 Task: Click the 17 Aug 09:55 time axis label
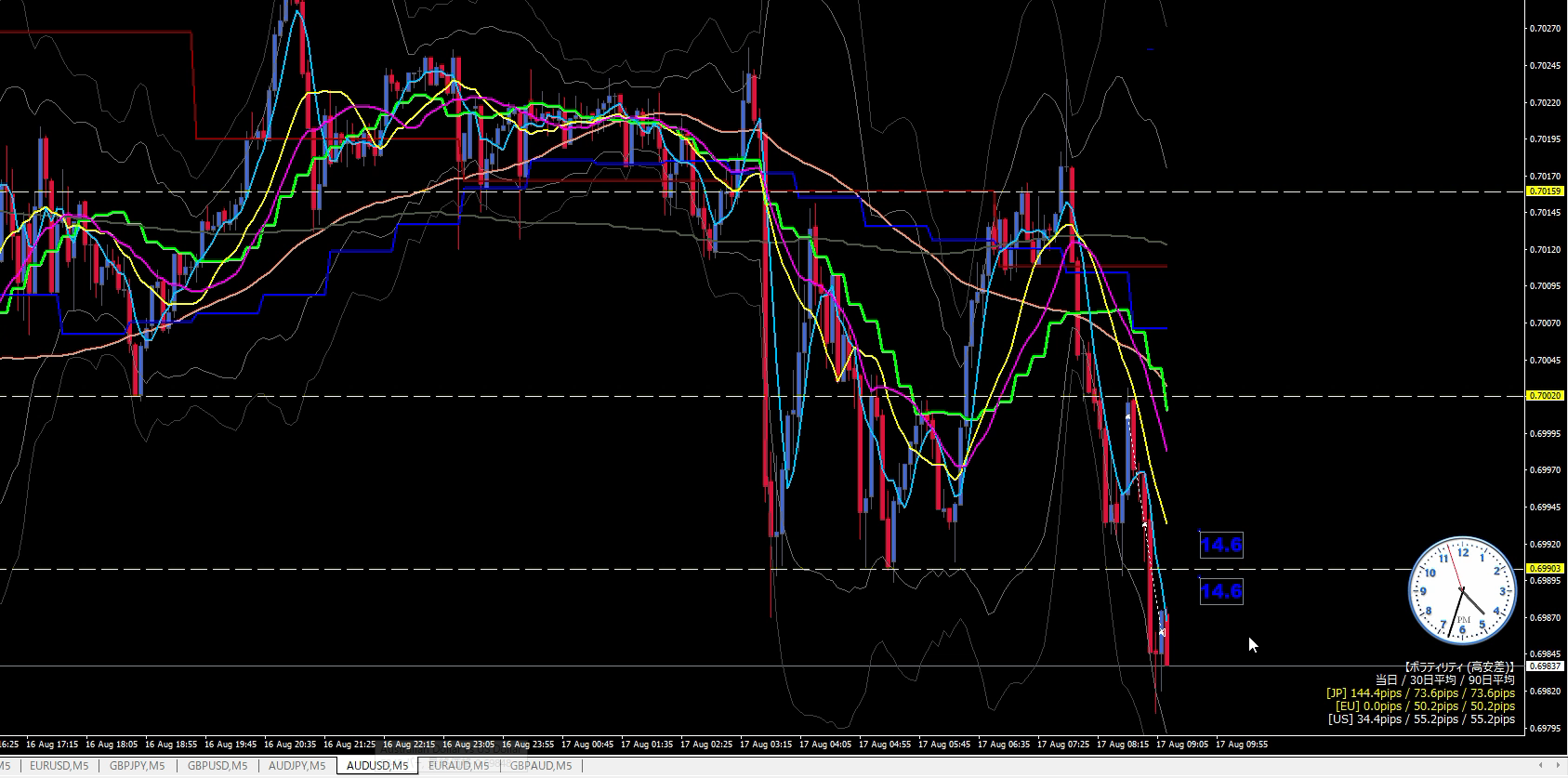[x=1242, y=745]
